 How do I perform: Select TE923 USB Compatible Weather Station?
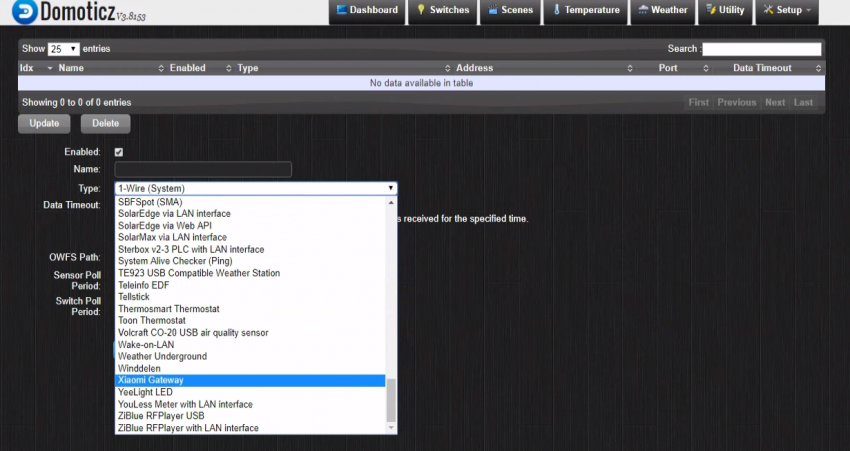250,273
